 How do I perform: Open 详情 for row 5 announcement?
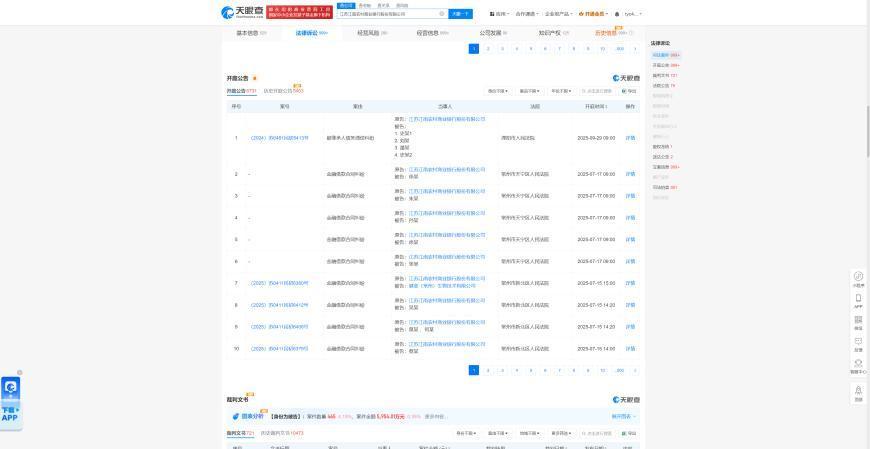point(630,240)
